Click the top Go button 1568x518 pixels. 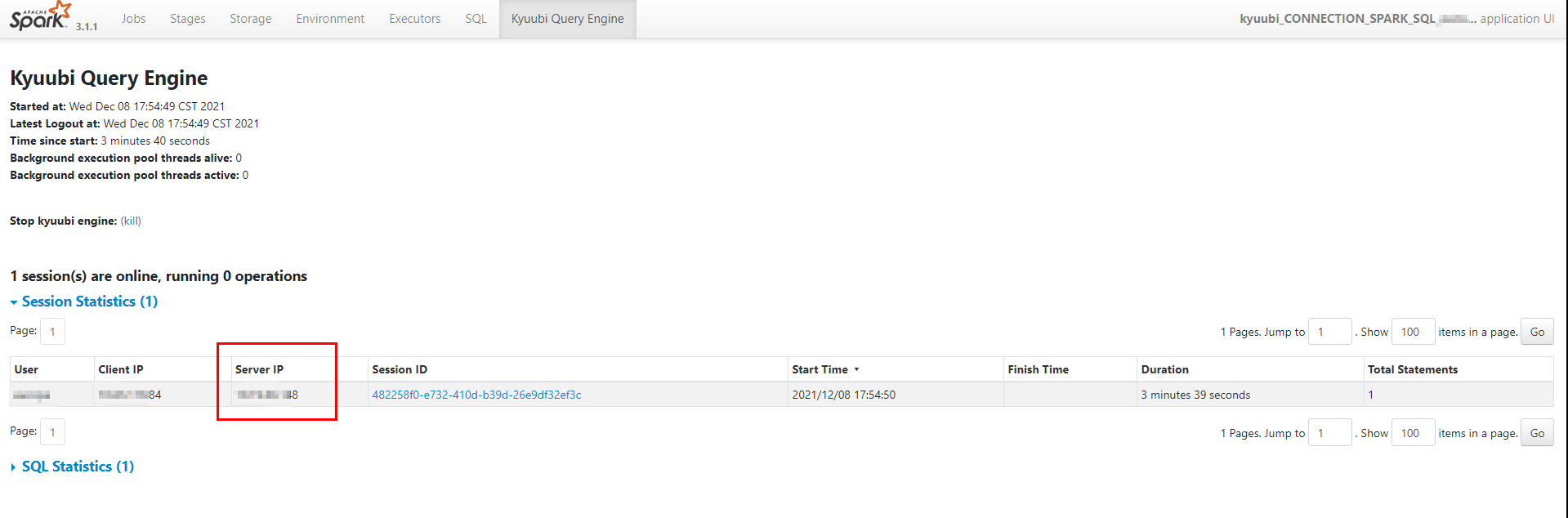[1537, 332]
